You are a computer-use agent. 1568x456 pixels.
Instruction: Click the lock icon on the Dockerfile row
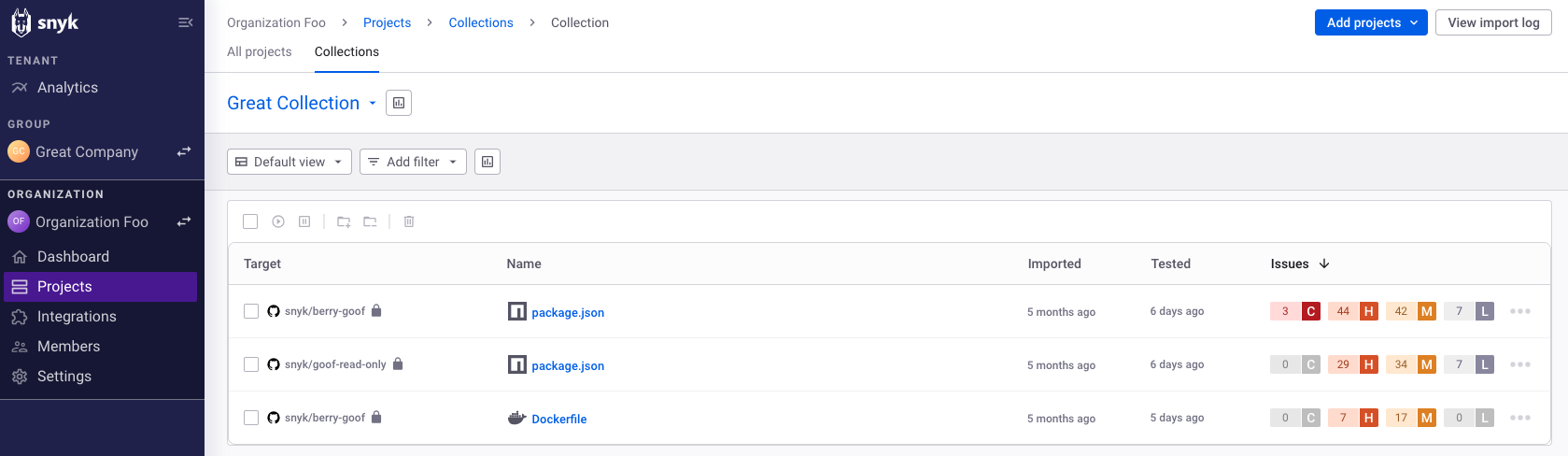click(x=376, y=417)
